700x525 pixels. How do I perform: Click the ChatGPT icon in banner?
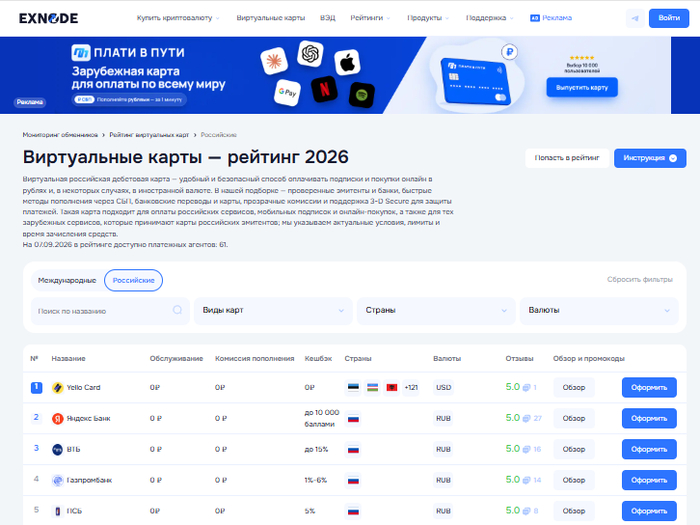click(x=310, y=54)
